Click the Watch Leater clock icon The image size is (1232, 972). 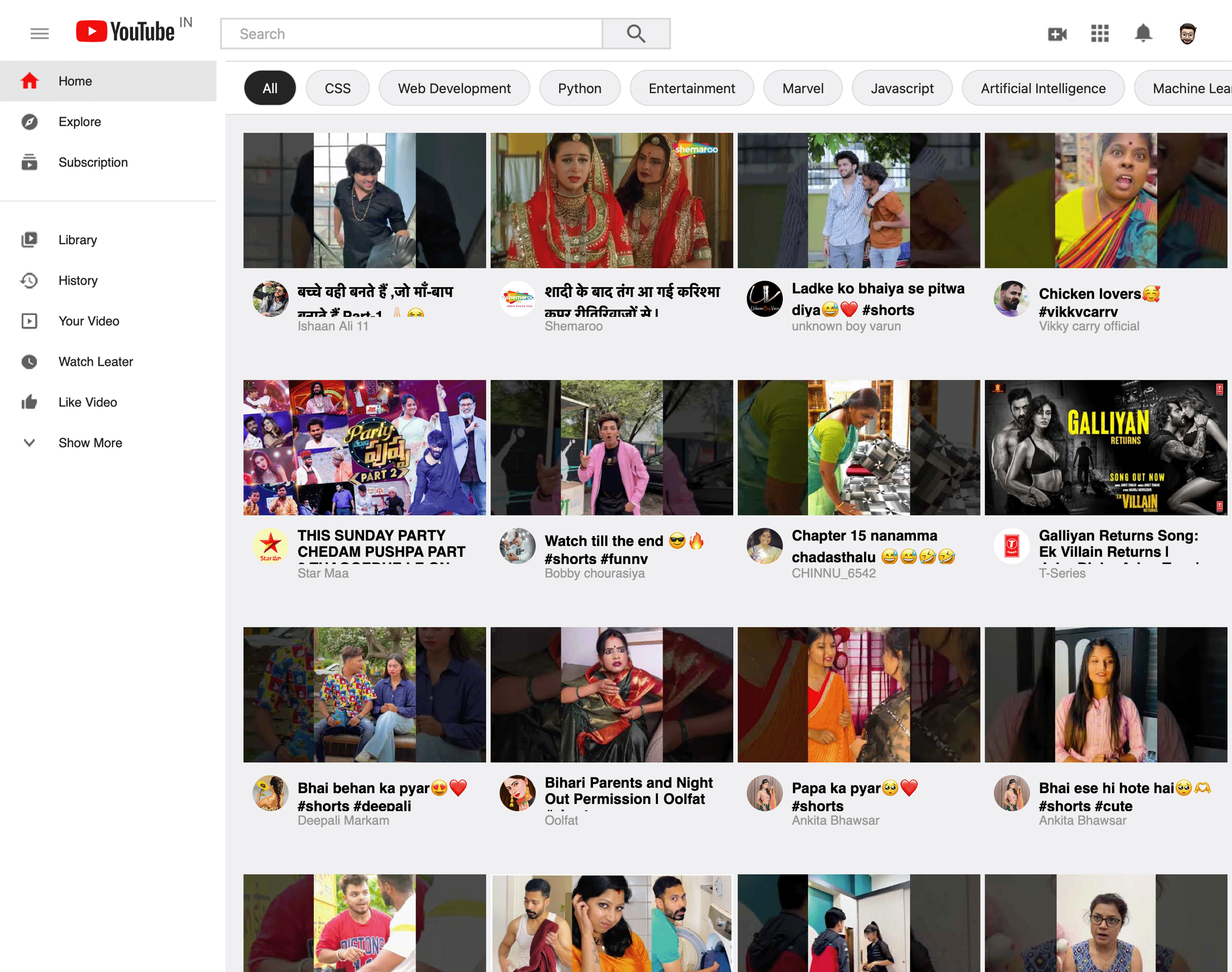[30, 361]
